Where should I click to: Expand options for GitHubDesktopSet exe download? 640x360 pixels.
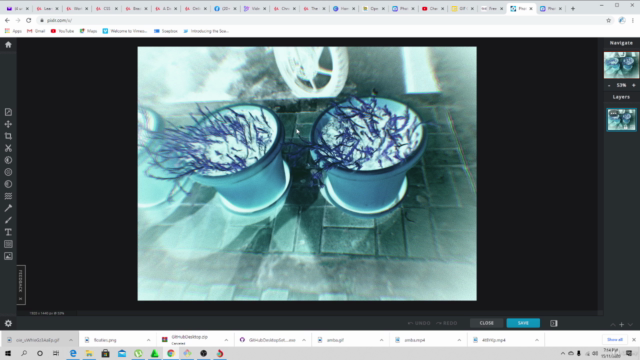click(304, 340)
